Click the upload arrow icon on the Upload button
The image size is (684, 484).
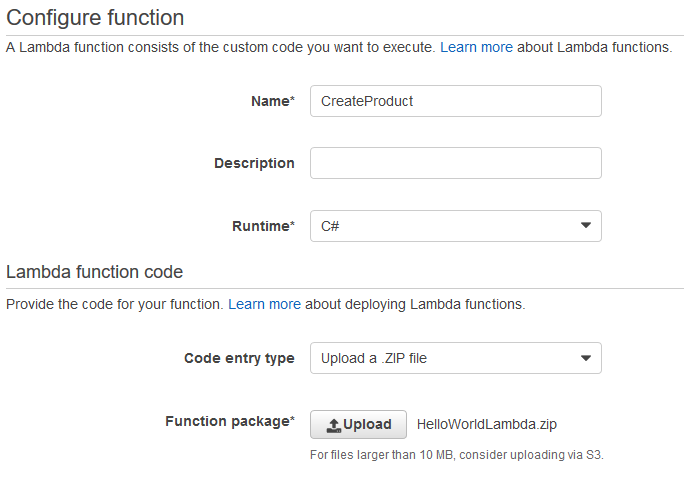pos(334,425)
